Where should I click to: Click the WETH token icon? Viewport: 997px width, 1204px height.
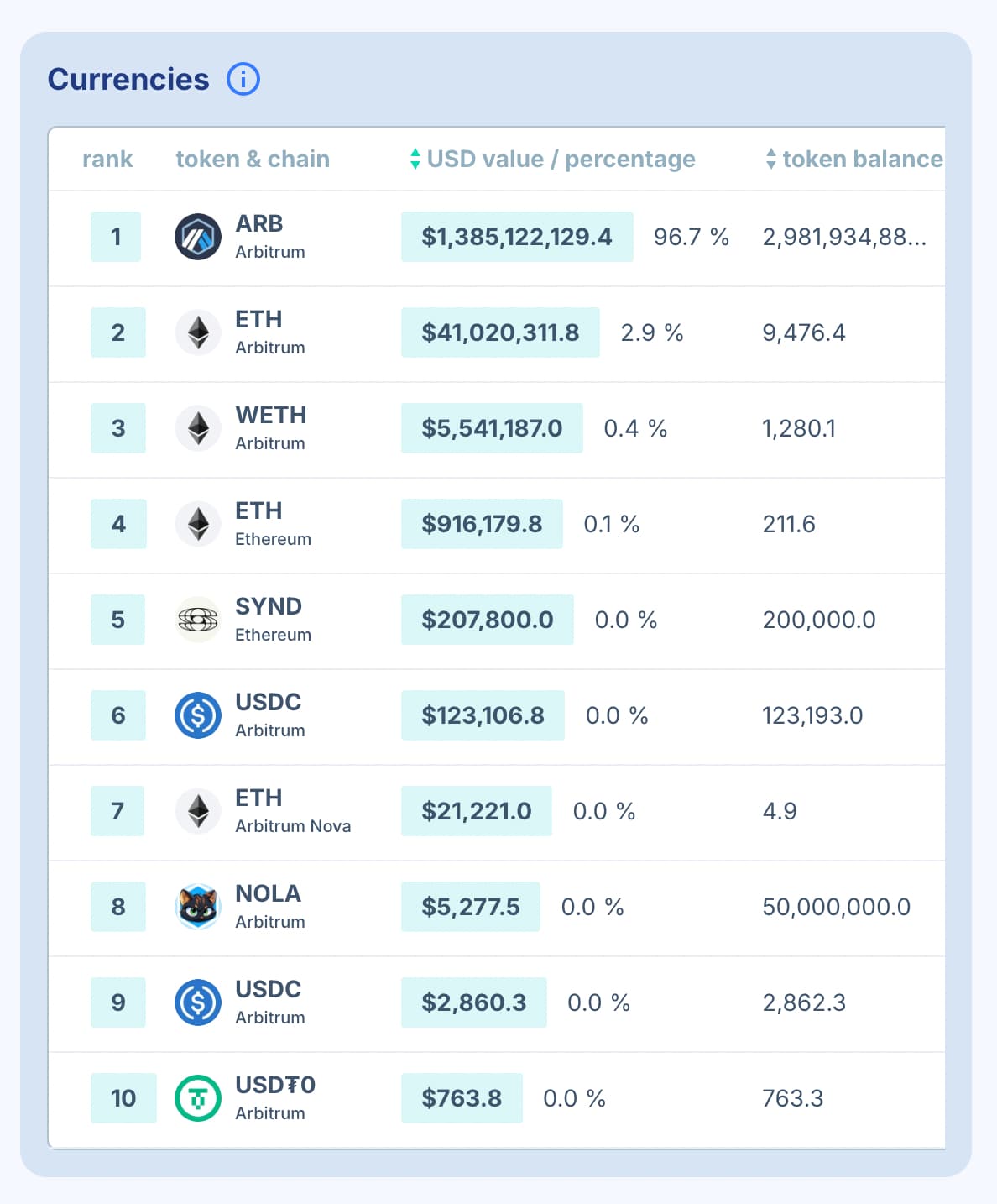(x=198, y=428)
